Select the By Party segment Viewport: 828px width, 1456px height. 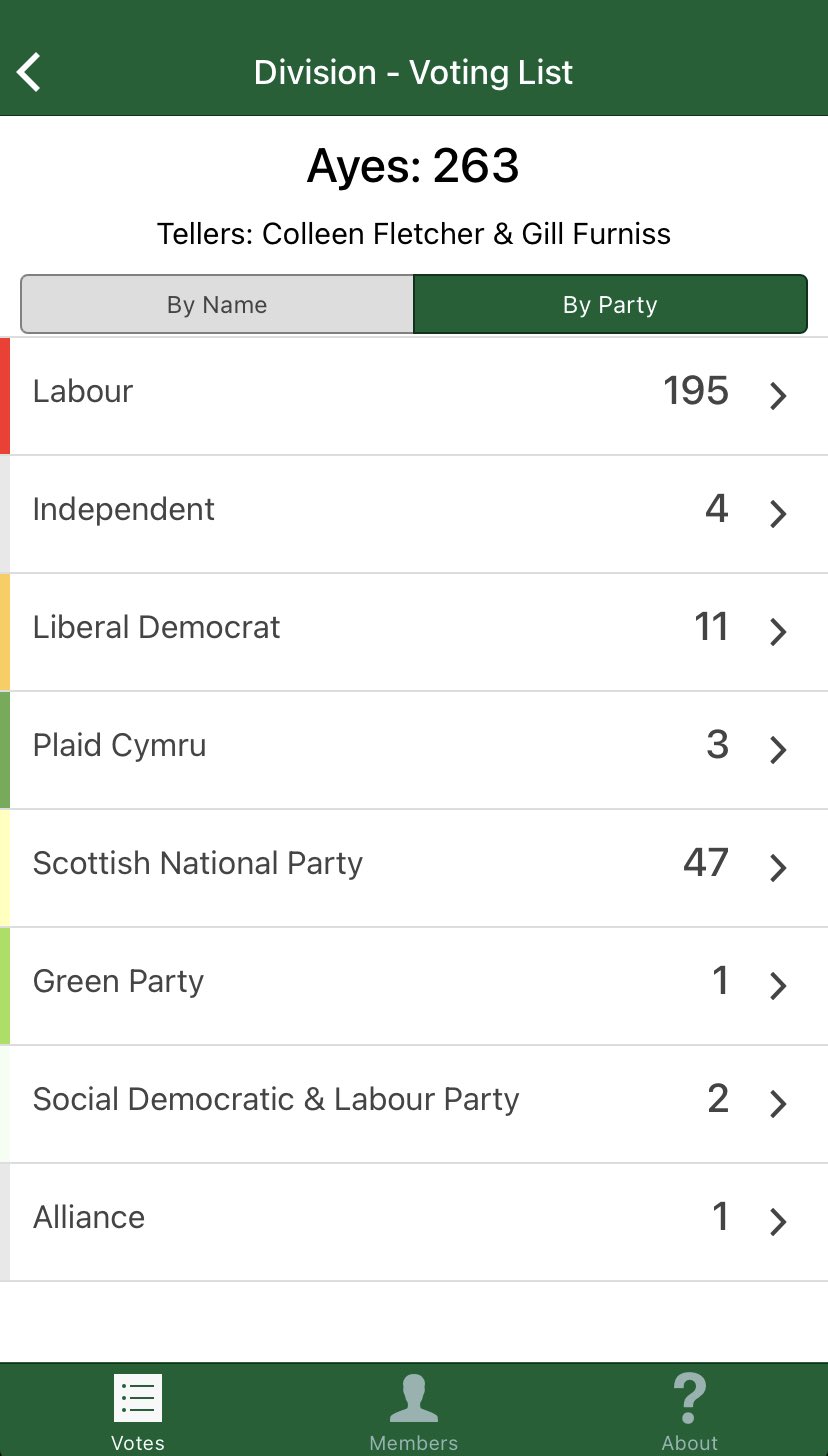[610, 304]
